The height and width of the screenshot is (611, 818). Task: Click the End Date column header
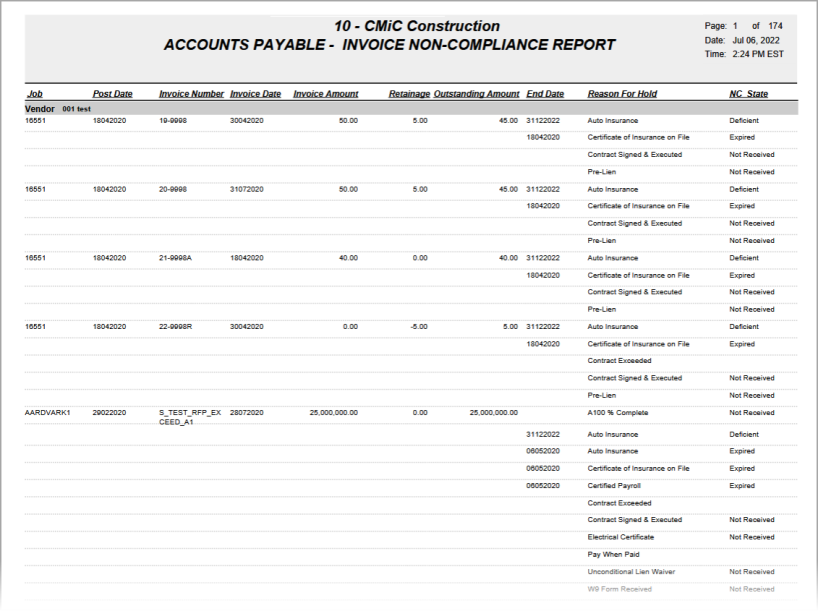(545, 94)
